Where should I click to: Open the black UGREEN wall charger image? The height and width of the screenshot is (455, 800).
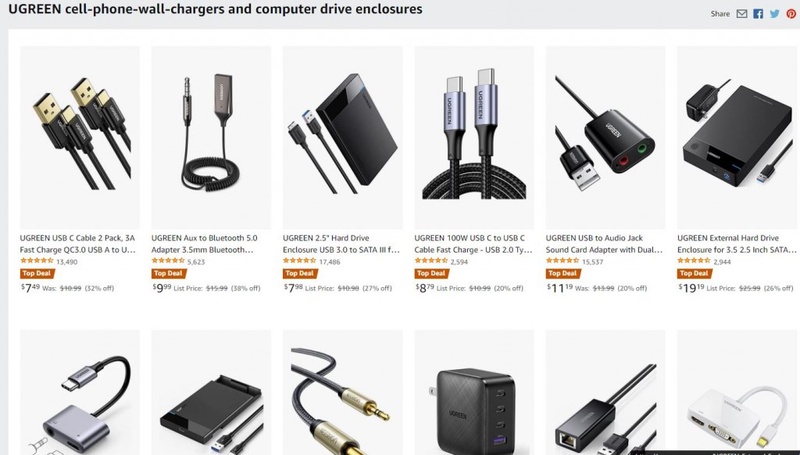pyautogui.click(x=474, y=392)
